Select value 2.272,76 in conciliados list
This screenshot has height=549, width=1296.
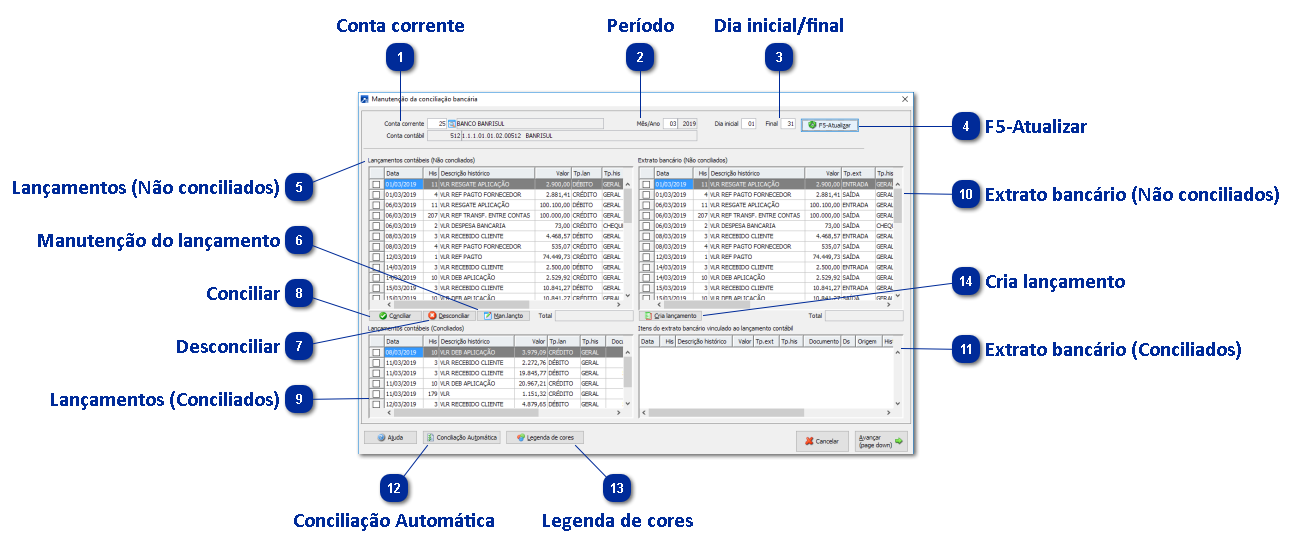coord(532,362)
